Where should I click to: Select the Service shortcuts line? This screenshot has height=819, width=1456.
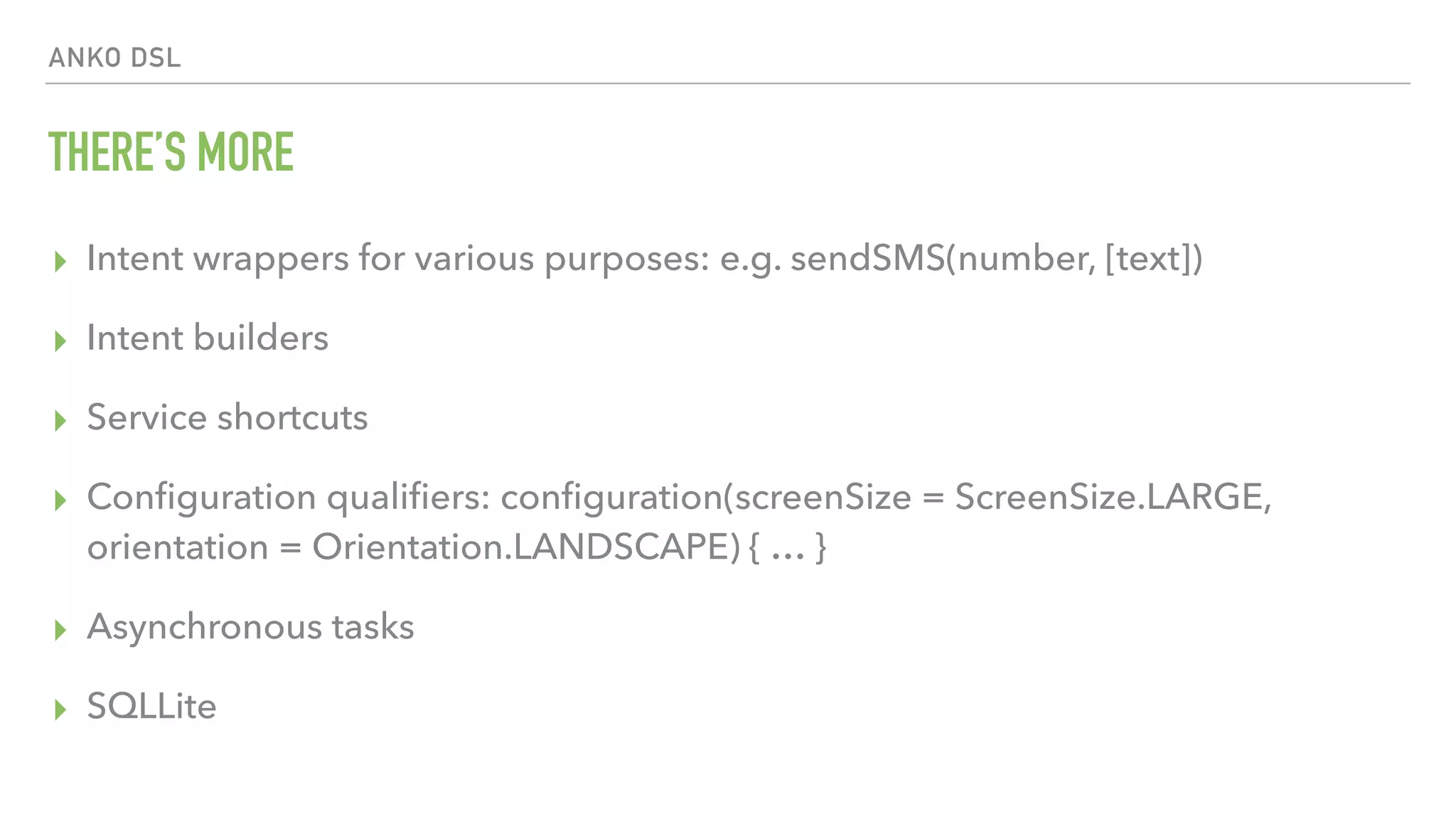(x=227, y=417)
